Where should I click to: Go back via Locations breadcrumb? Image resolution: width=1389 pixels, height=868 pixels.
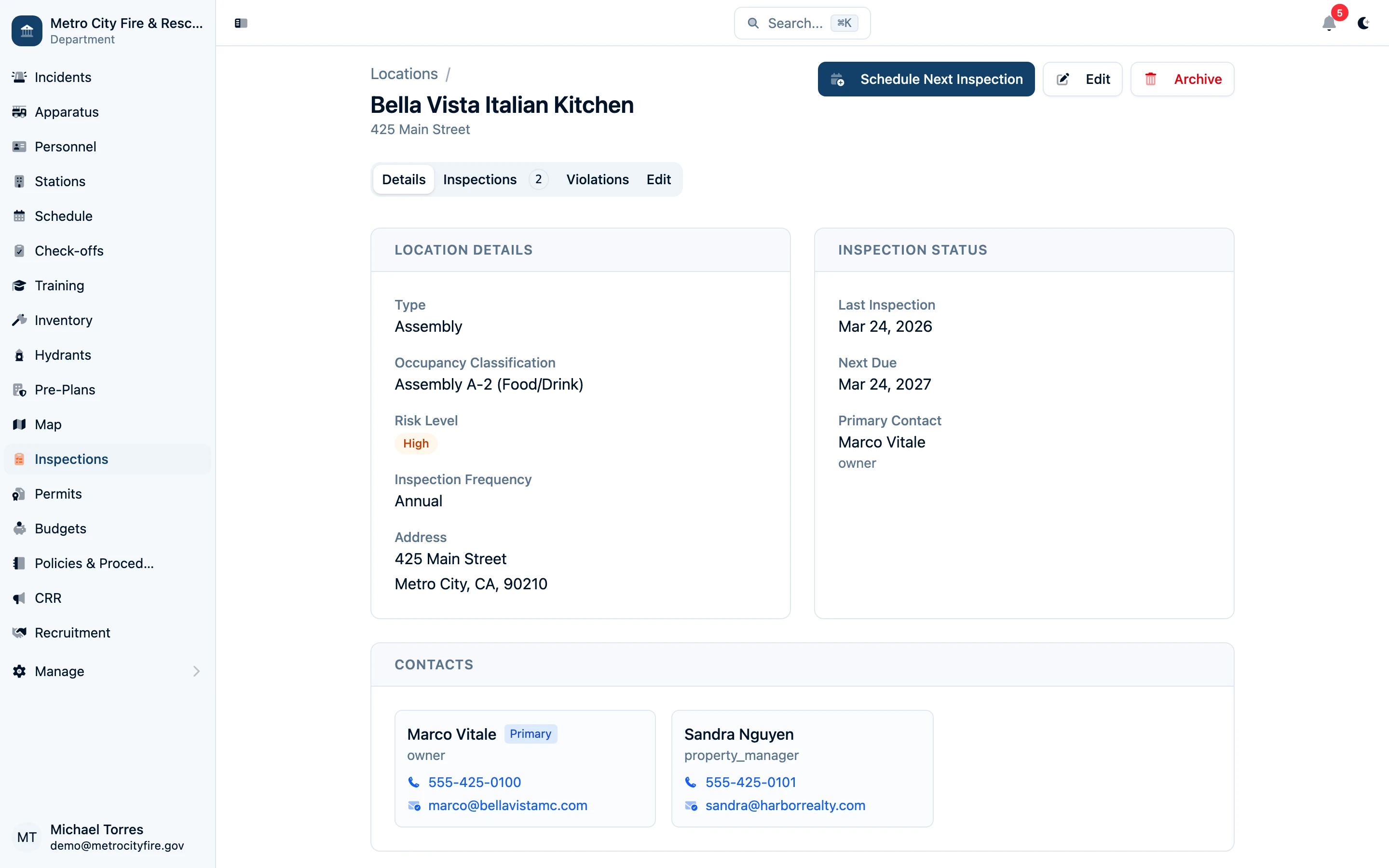pyautogui.click(x=404, y=74)
